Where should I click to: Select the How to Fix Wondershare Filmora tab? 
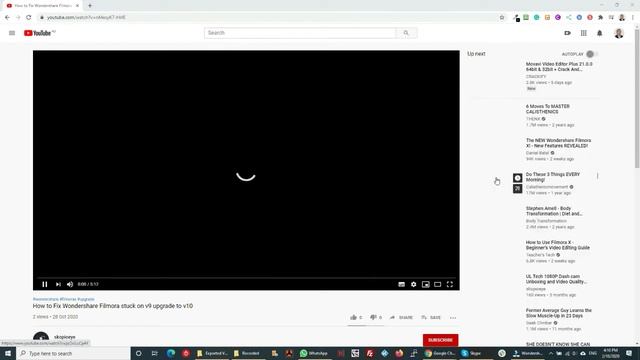click(41, 6)
